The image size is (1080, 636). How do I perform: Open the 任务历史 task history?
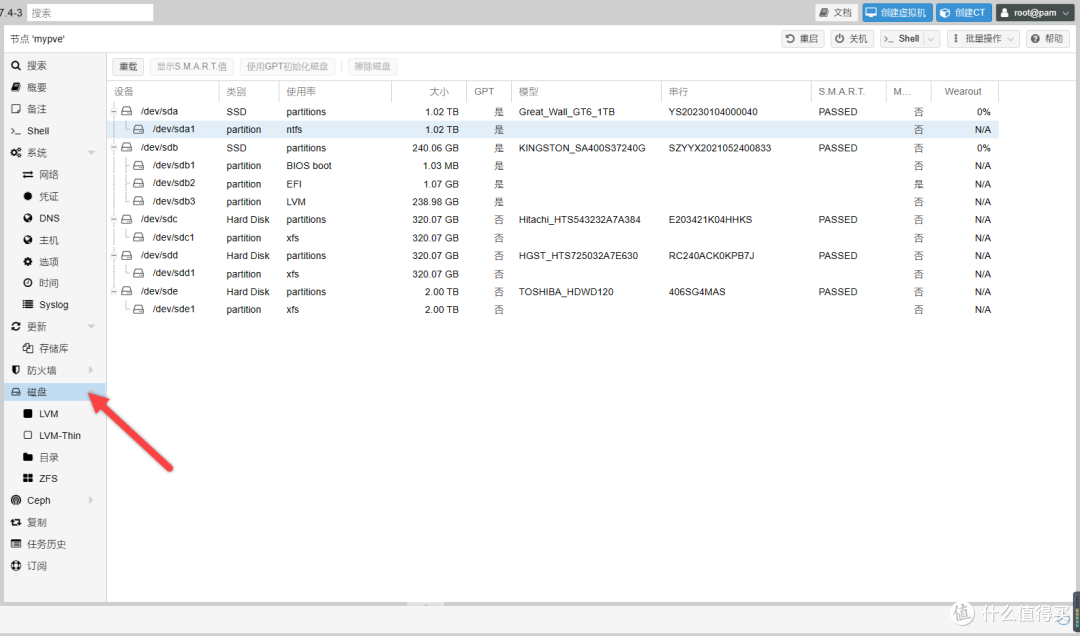tap(48, 543)
